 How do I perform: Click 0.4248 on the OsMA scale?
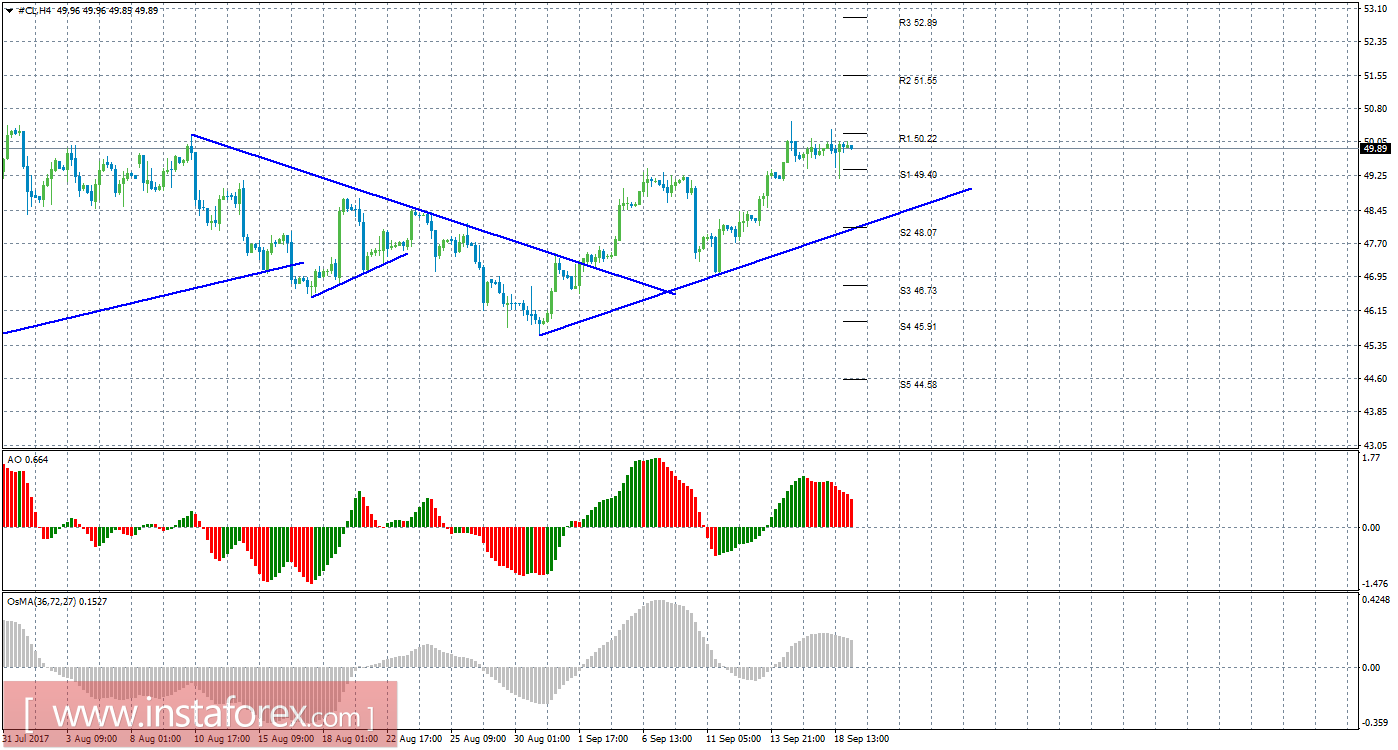tap(1377, 600)
